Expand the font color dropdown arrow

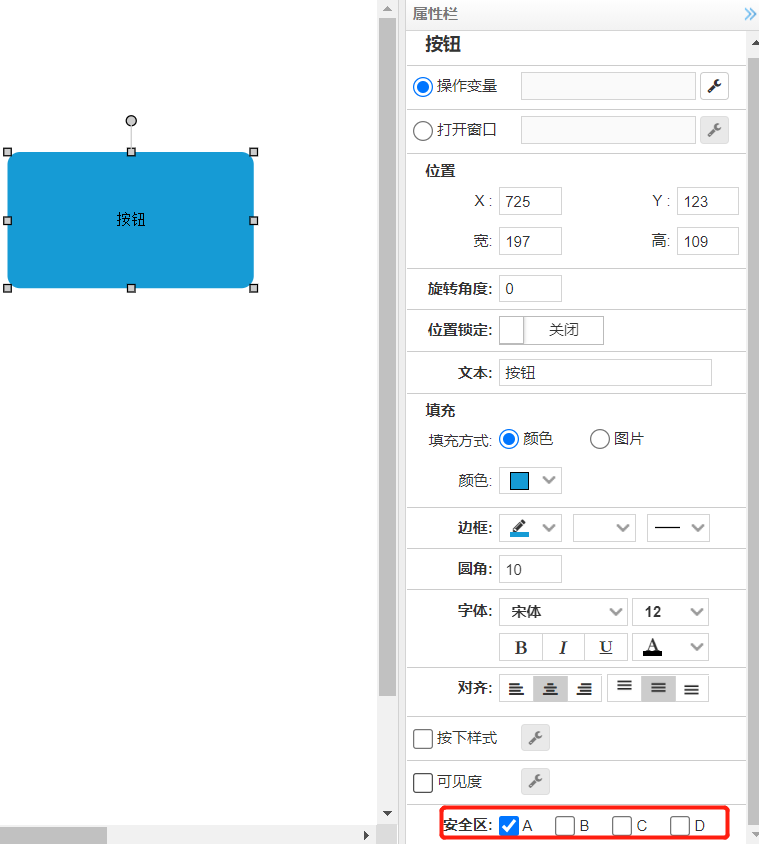[x=697, y=647]
